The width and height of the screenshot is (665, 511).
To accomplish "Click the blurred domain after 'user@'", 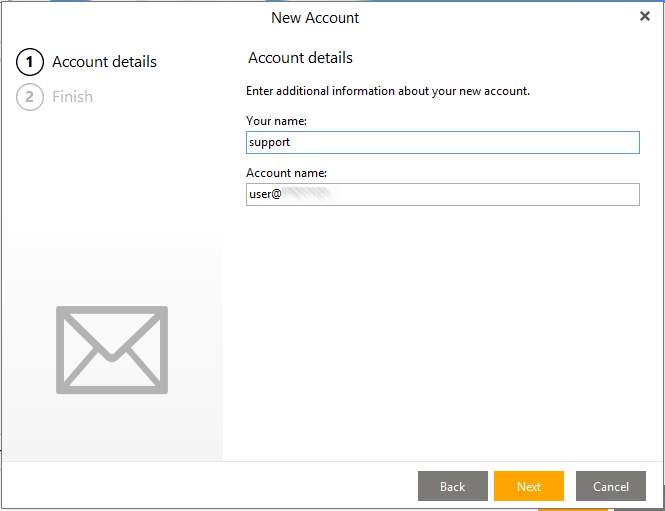I will pyautogui.click(x=308, y=194).
